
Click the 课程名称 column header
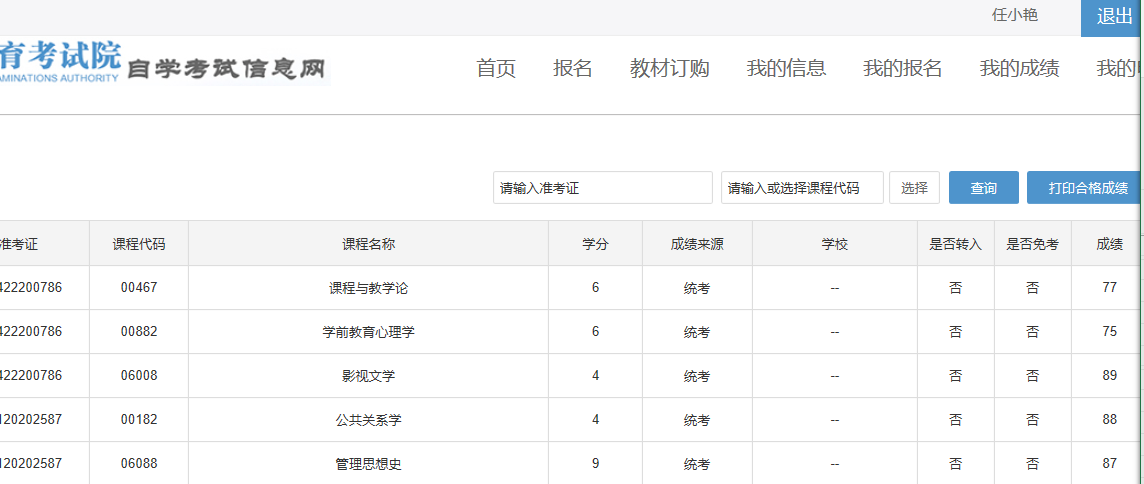pos(368,244)
